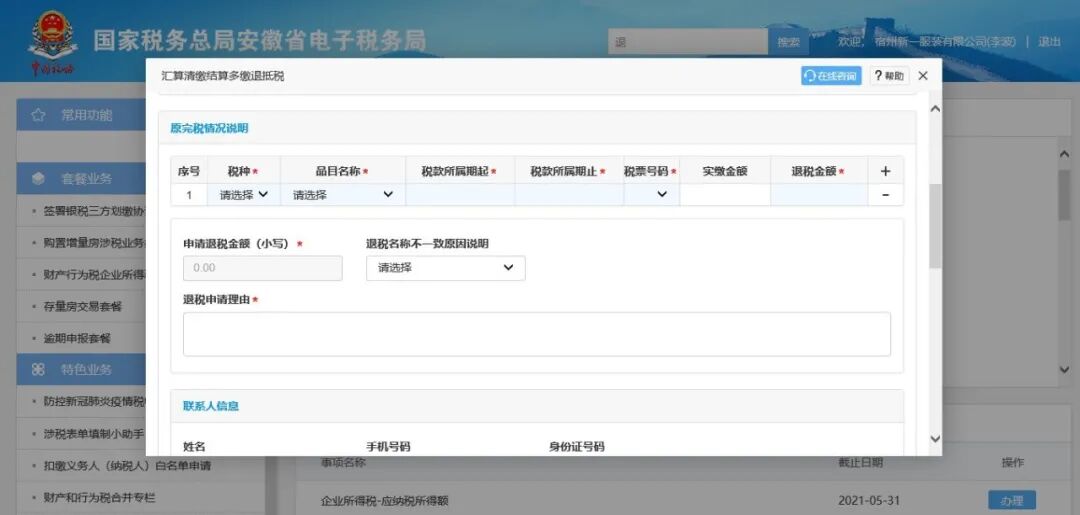Open 防控新冠肺炎疫情税 sidebar item

click(94, 401)
